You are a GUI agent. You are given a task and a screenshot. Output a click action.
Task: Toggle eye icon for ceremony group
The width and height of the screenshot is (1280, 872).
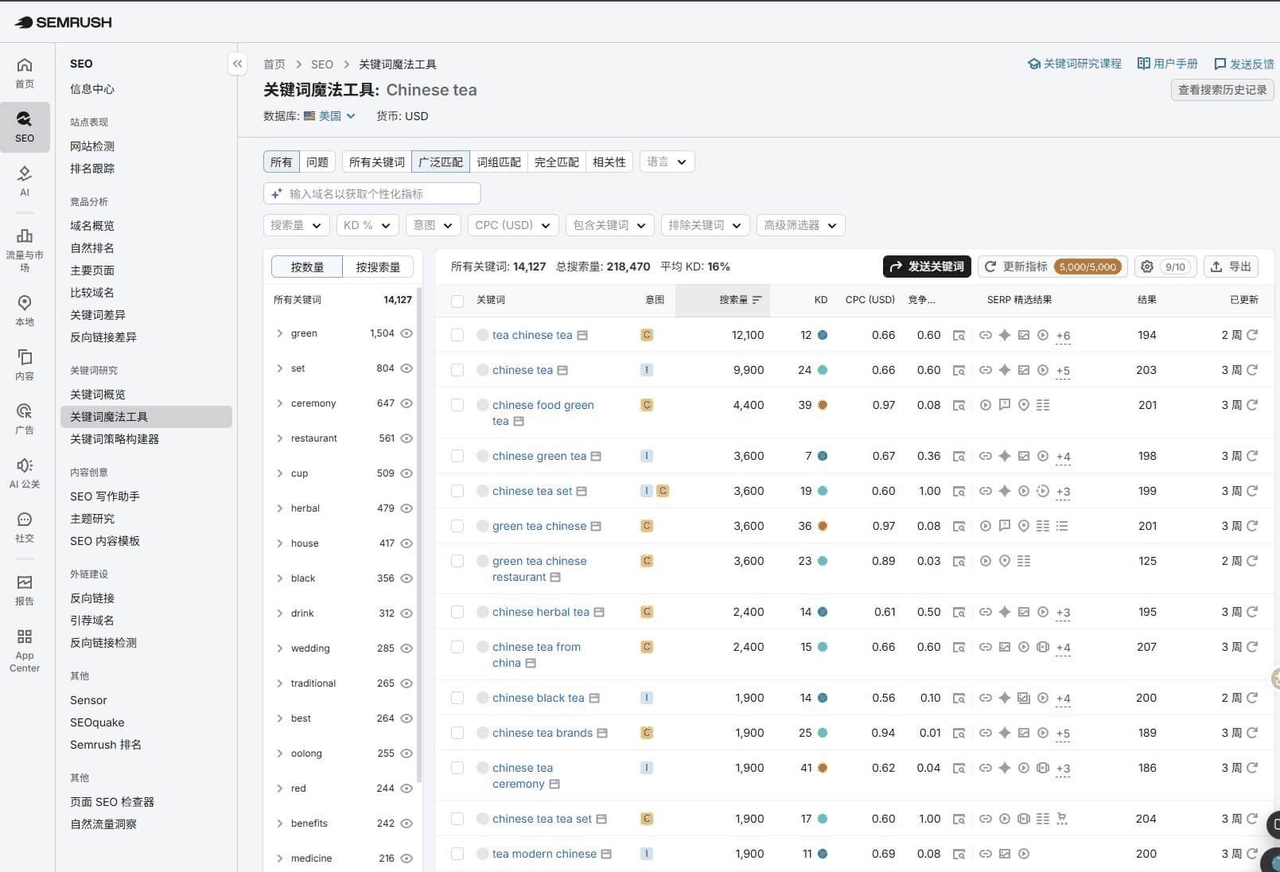(406, 403)
